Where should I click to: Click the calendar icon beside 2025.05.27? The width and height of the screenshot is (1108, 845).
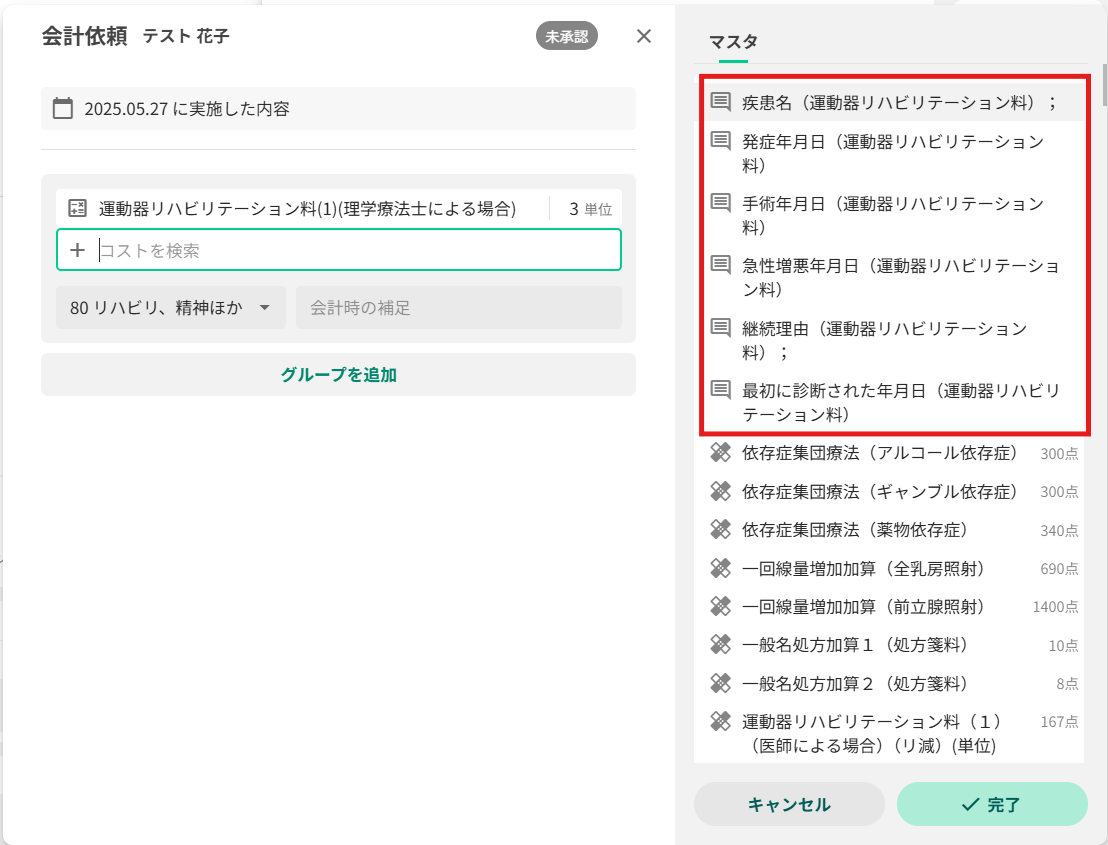click(x=63, y=109)
